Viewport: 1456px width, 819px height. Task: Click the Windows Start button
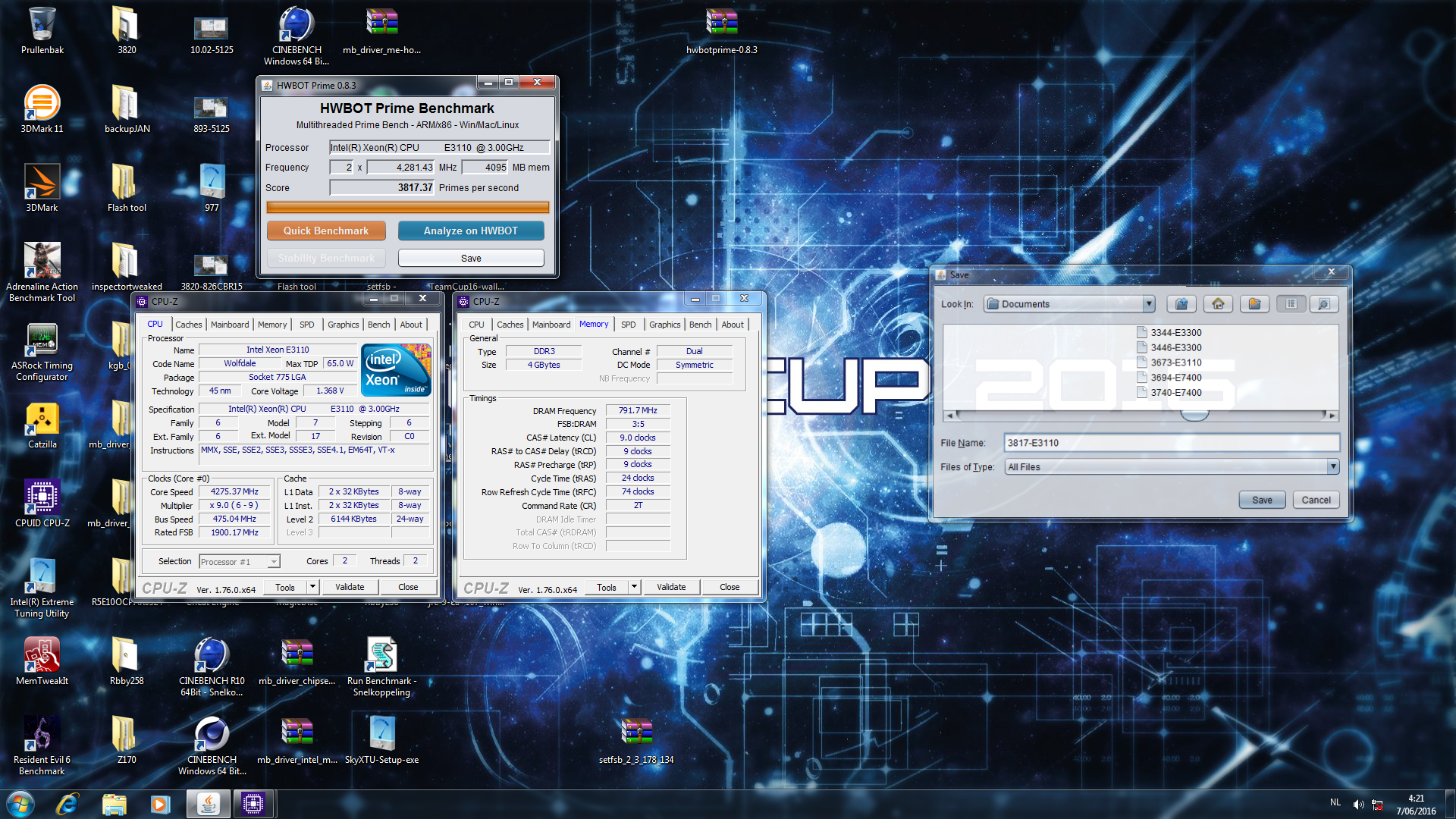(20, 804)
